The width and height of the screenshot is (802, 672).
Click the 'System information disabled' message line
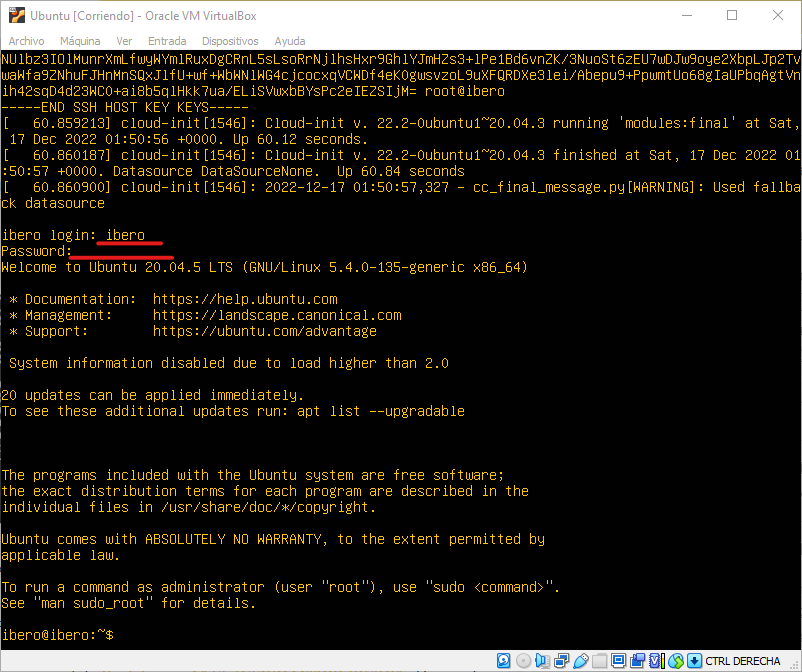pos(229,363)
